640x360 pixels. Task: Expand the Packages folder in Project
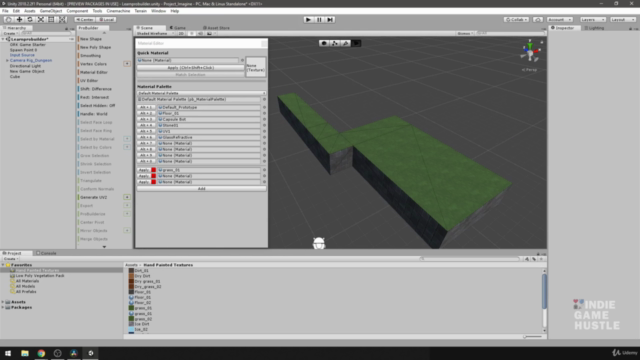[x=3, y=307]
